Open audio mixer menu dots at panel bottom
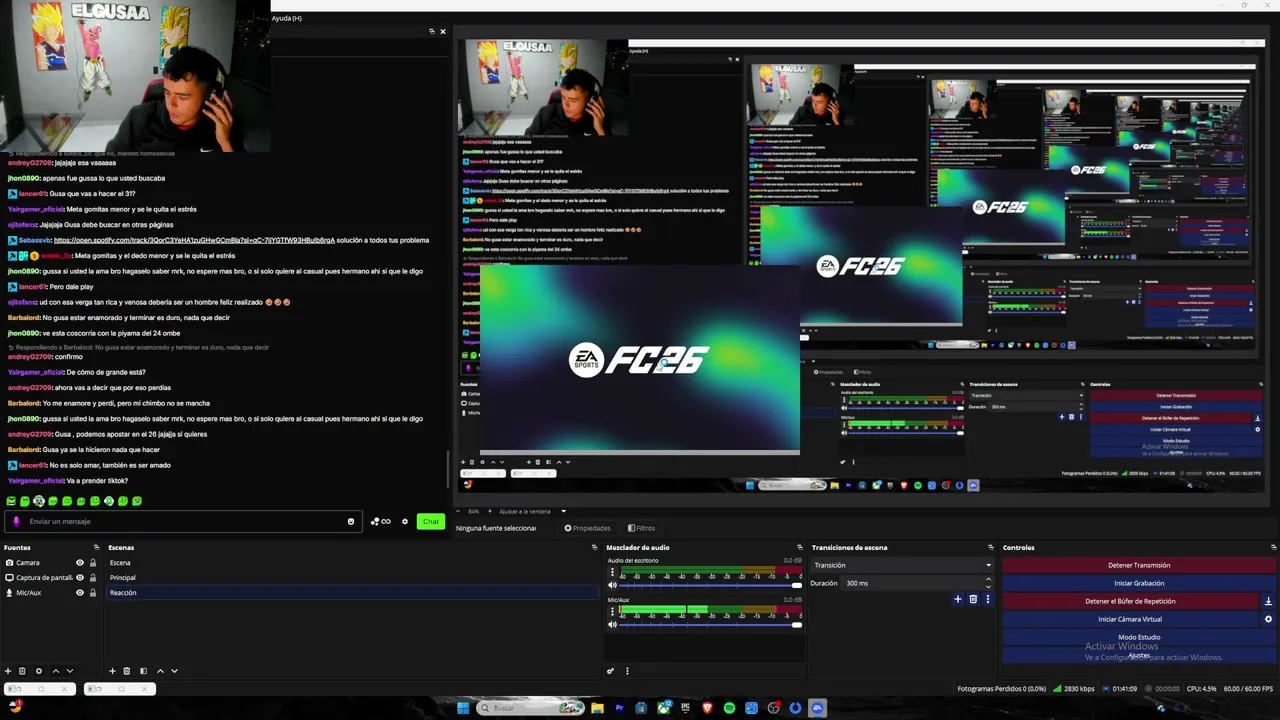The width and height of the screenshot is (1280, 720). pos(627,671)
